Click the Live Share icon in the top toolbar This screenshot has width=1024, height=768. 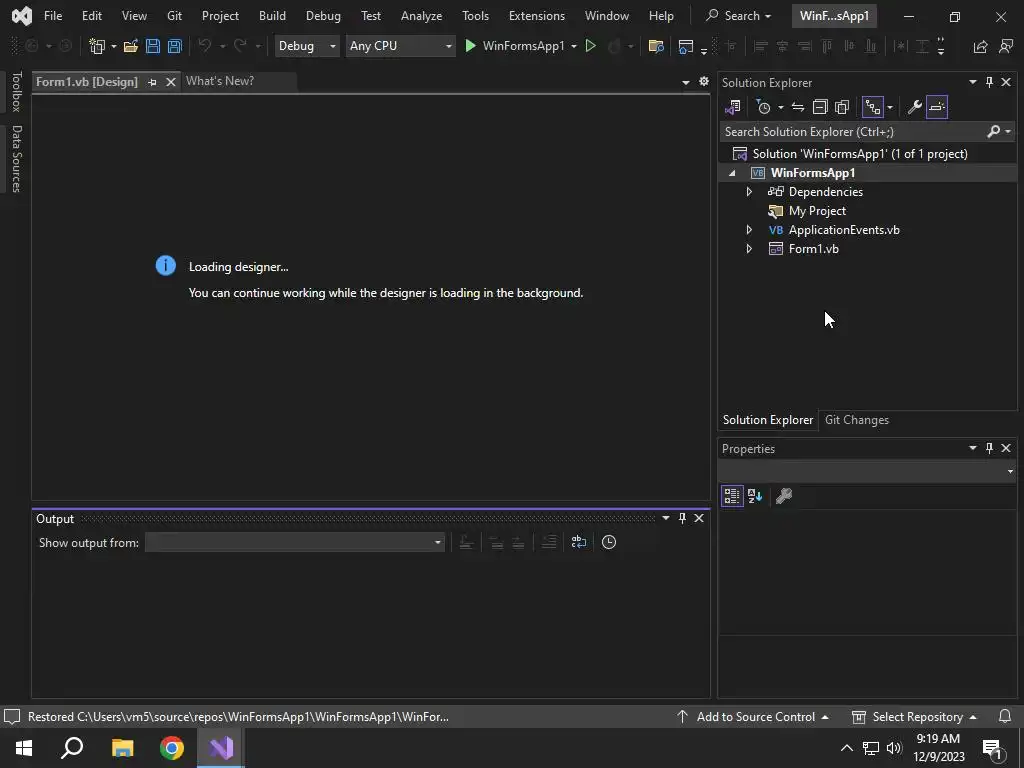pos(980,46)
